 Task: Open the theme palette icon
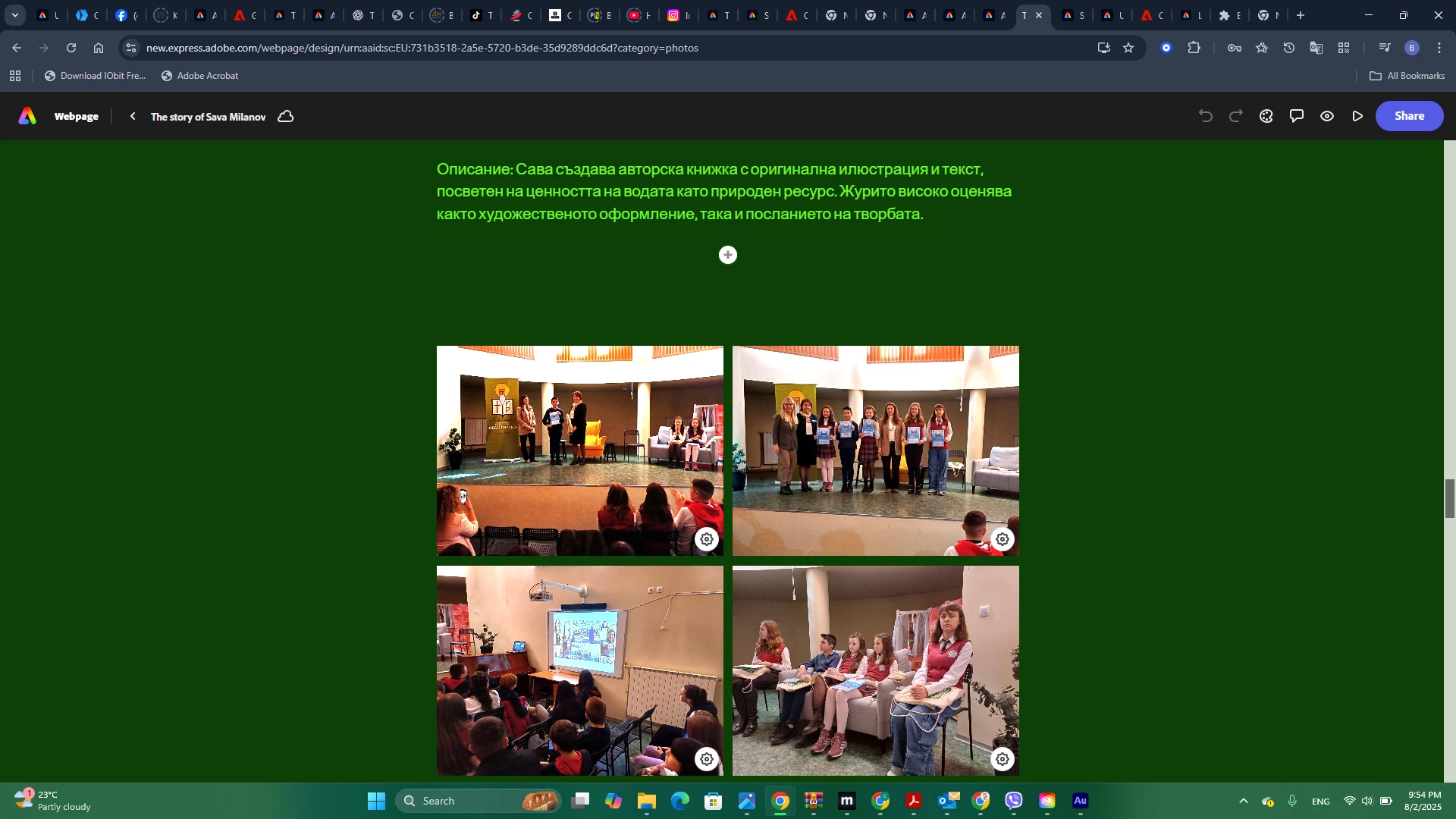1266,116
